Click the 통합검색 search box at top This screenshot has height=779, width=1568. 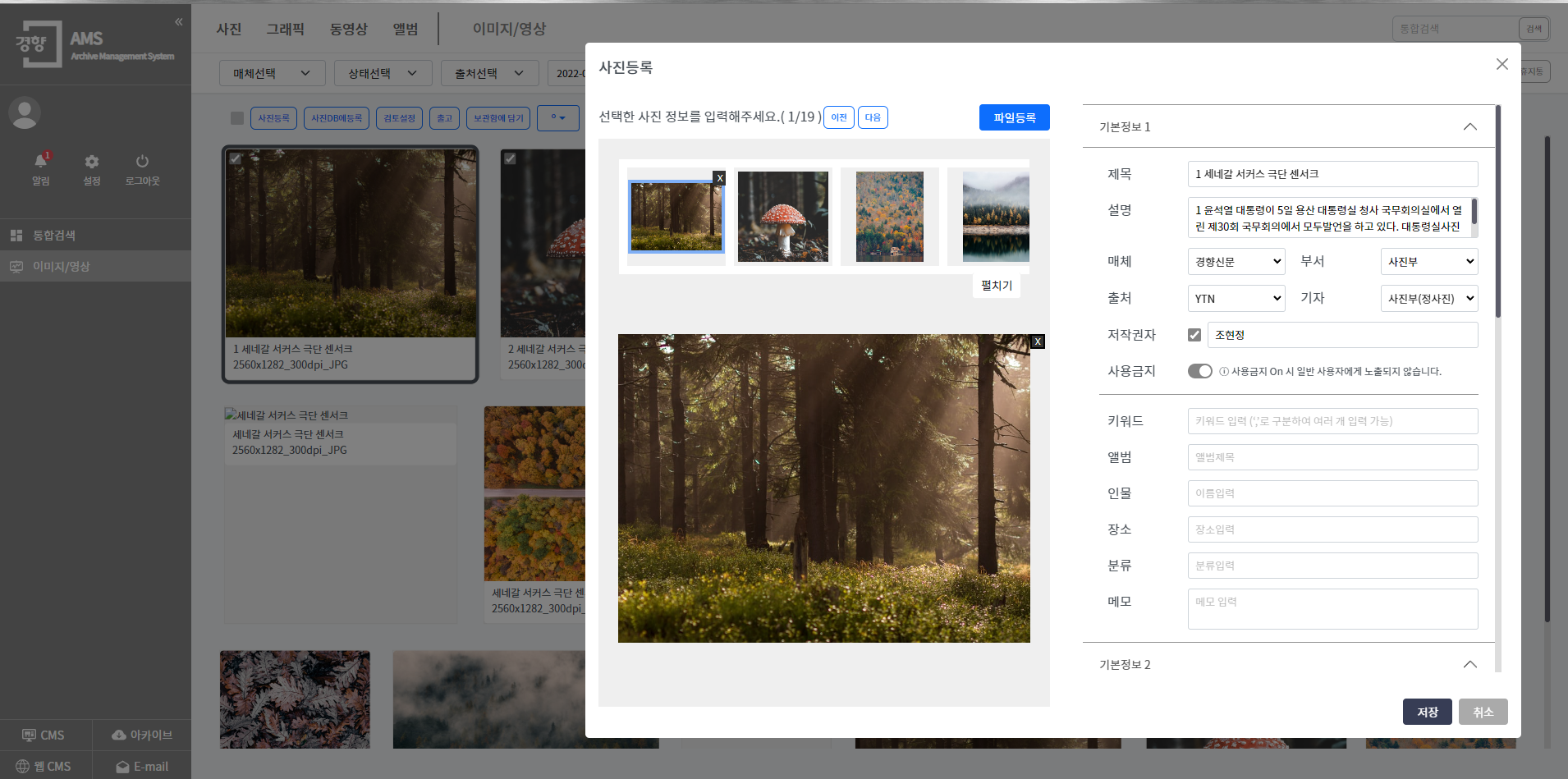[1456, 29]
